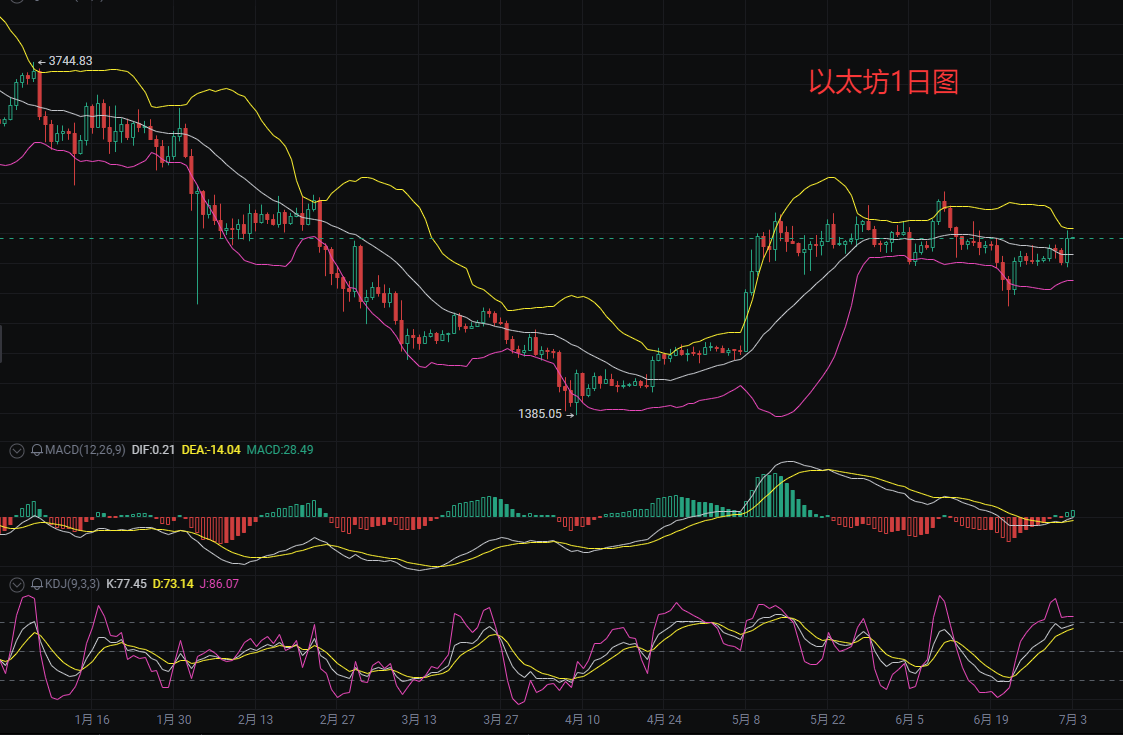Click the 以太坊1日图 chart title
Image resolution: width=1123 pixels, height=735 pixels.
click(884, 82)
